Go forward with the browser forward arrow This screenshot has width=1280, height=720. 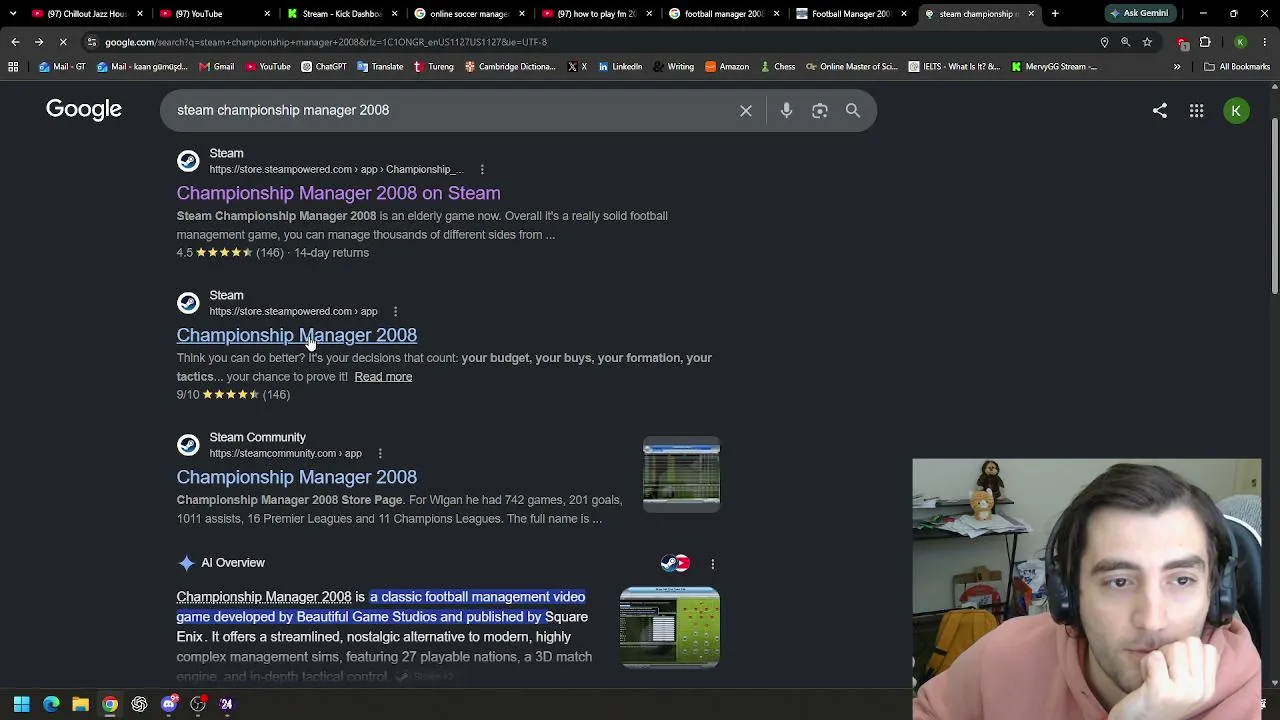tap(39, 42)
